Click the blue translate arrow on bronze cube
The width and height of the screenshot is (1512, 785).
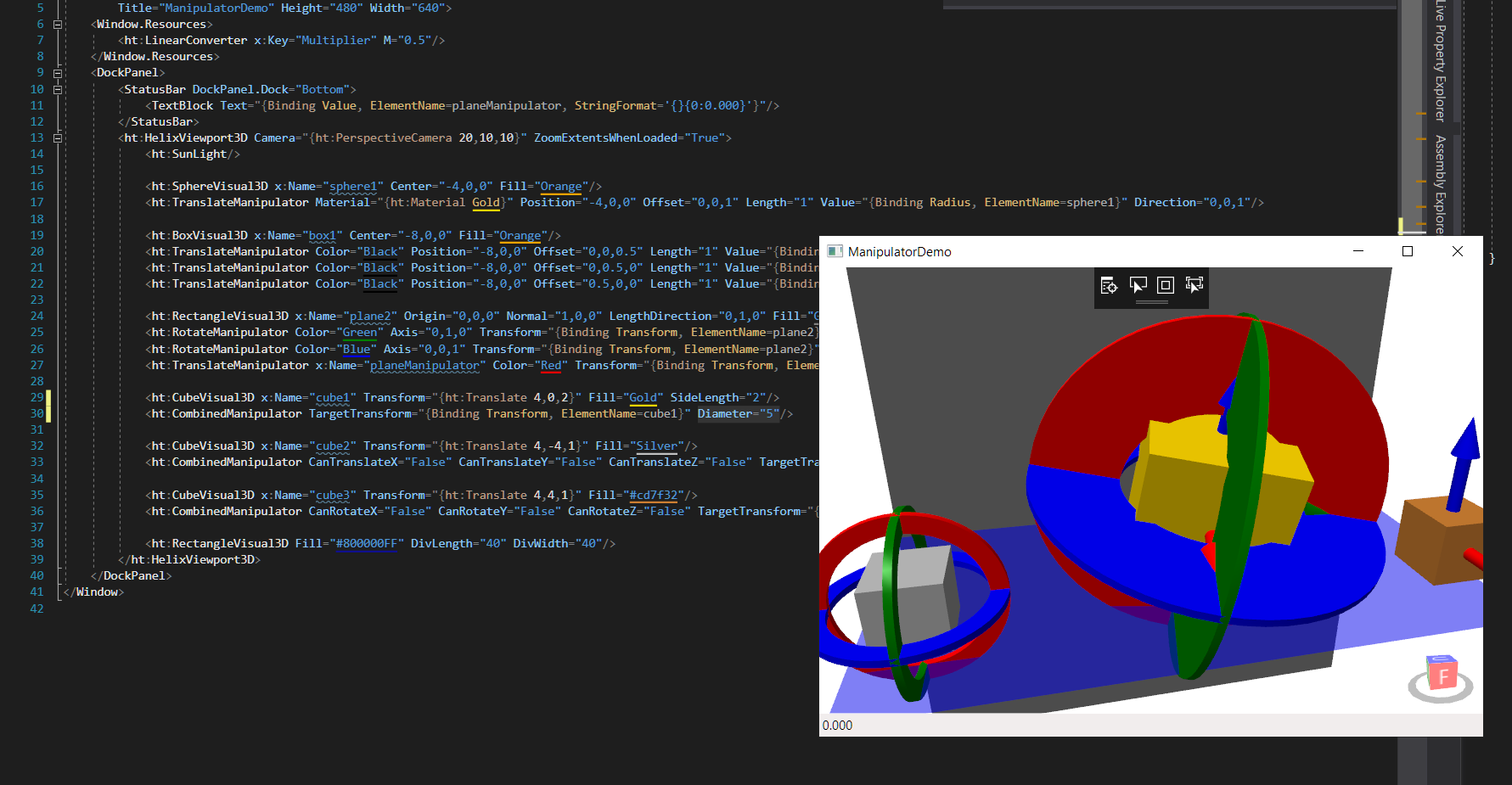pos(1463,463)
